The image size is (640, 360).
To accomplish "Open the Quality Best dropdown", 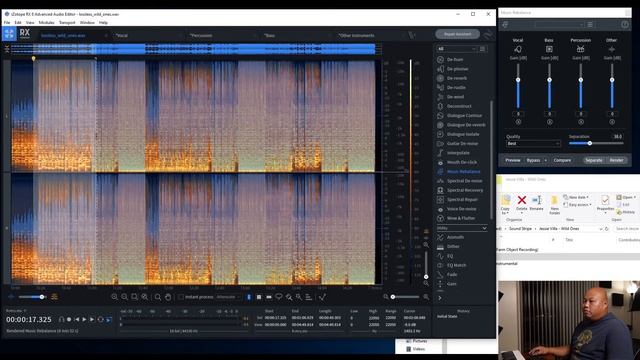I will (533, 144).
